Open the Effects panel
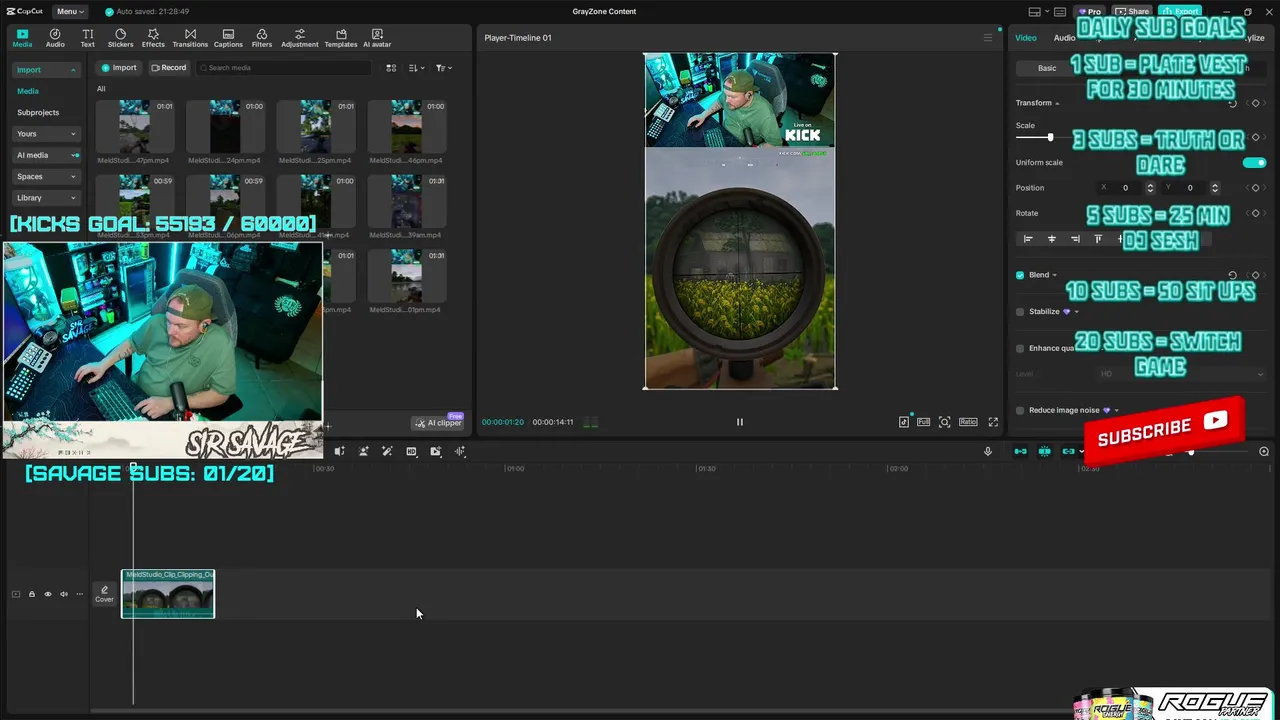 153,38
